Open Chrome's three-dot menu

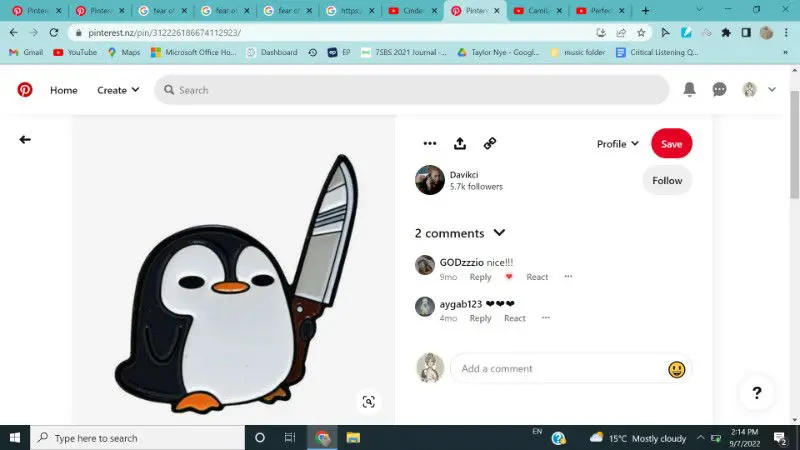[786, 33]
